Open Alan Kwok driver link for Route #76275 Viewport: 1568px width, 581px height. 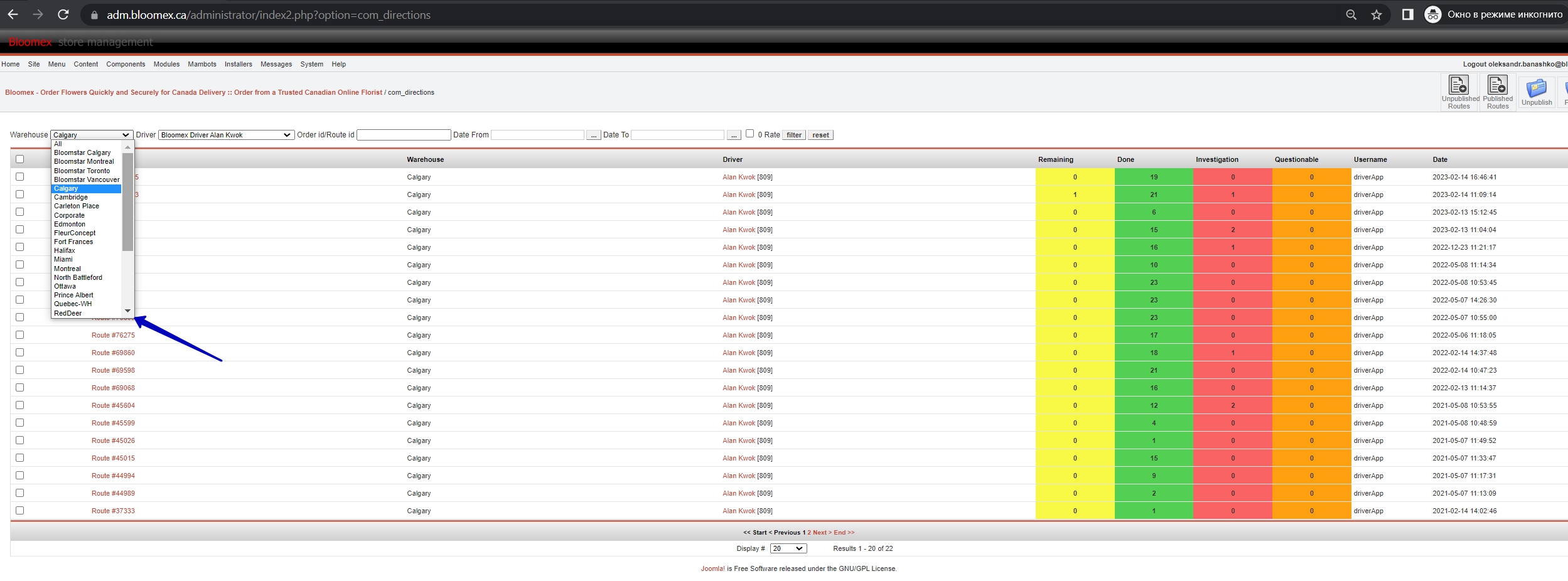[x=739, y=335]
